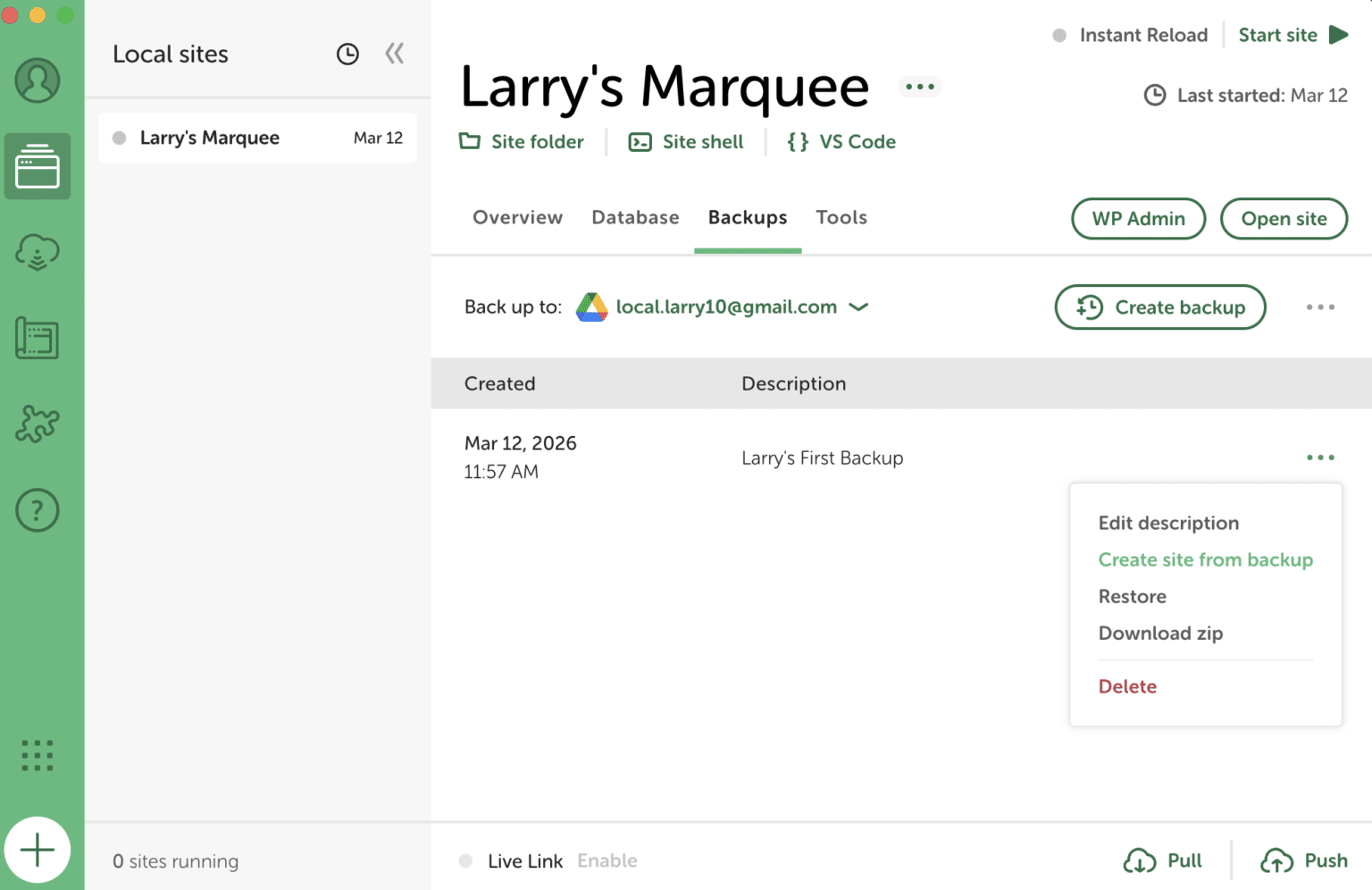This screenshot has height=890, width=1372.
Task: Open backups options menu next to Create backup
Action: tap(1320, 307)
